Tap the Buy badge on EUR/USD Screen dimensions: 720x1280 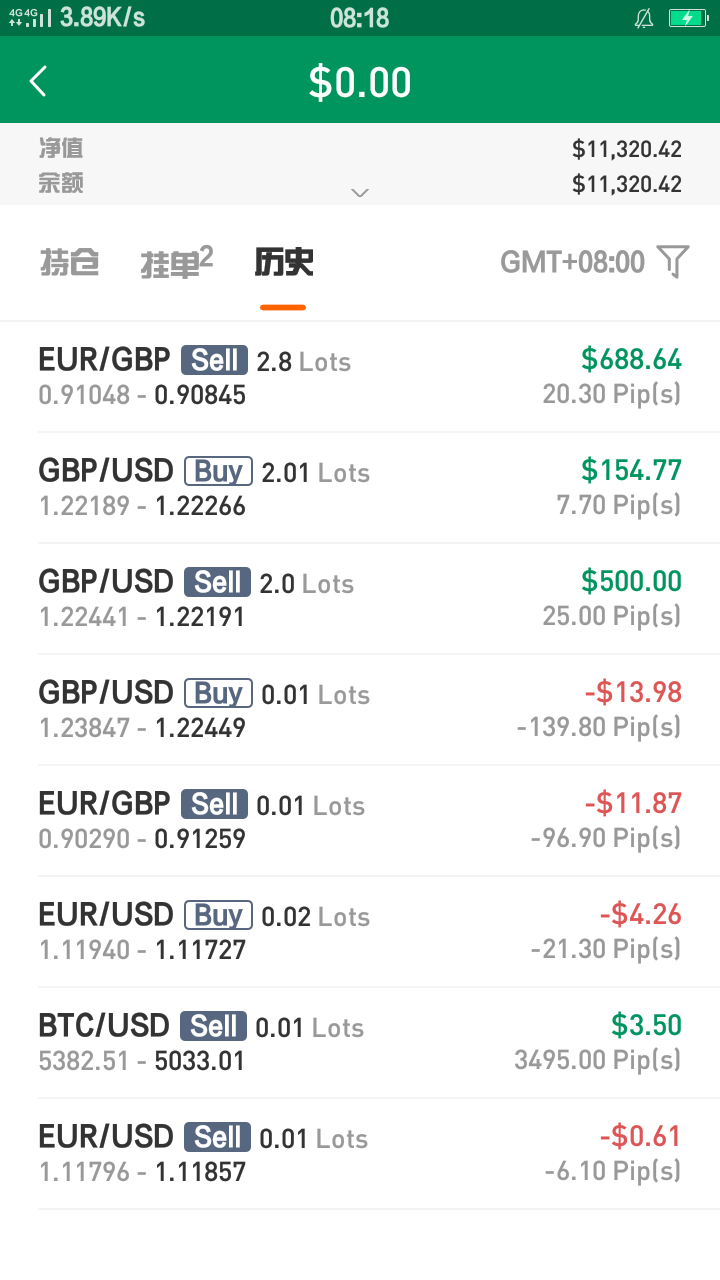[218, 915]
